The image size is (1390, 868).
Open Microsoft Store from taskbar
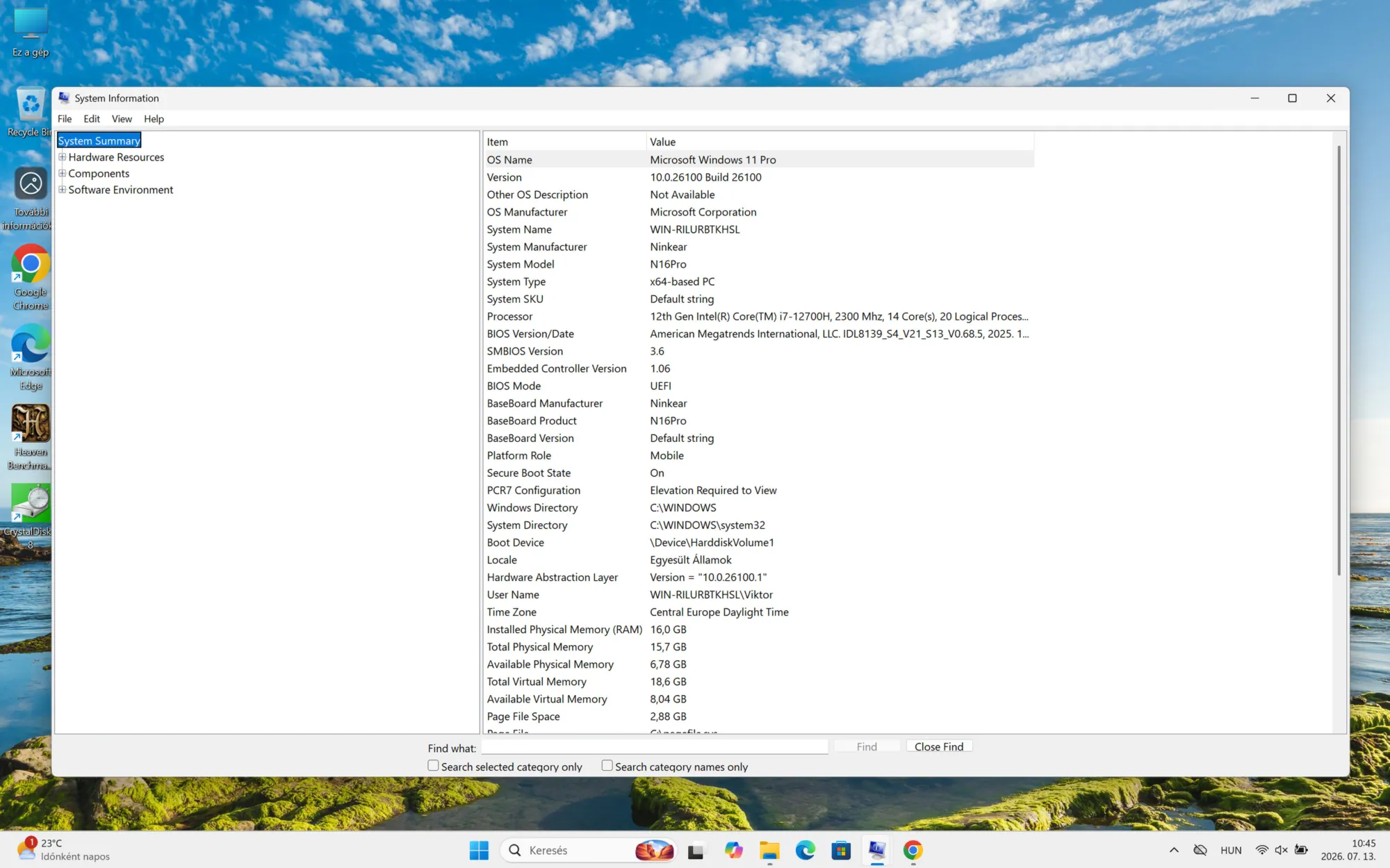point(841,850)
